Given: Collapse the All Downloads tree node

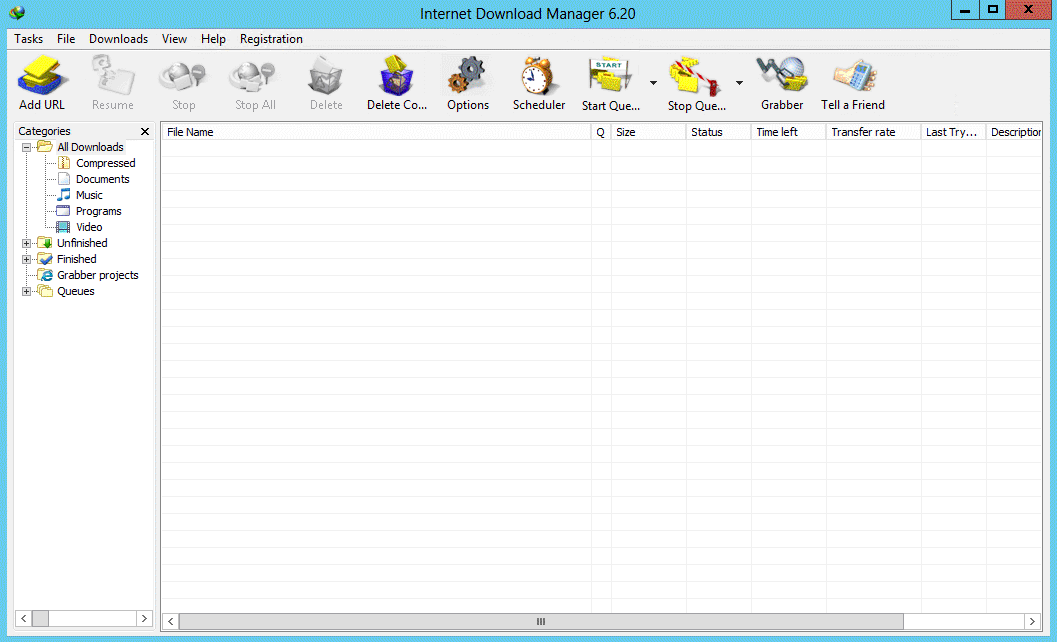Looking at the screenshot, I should (26, 147).
